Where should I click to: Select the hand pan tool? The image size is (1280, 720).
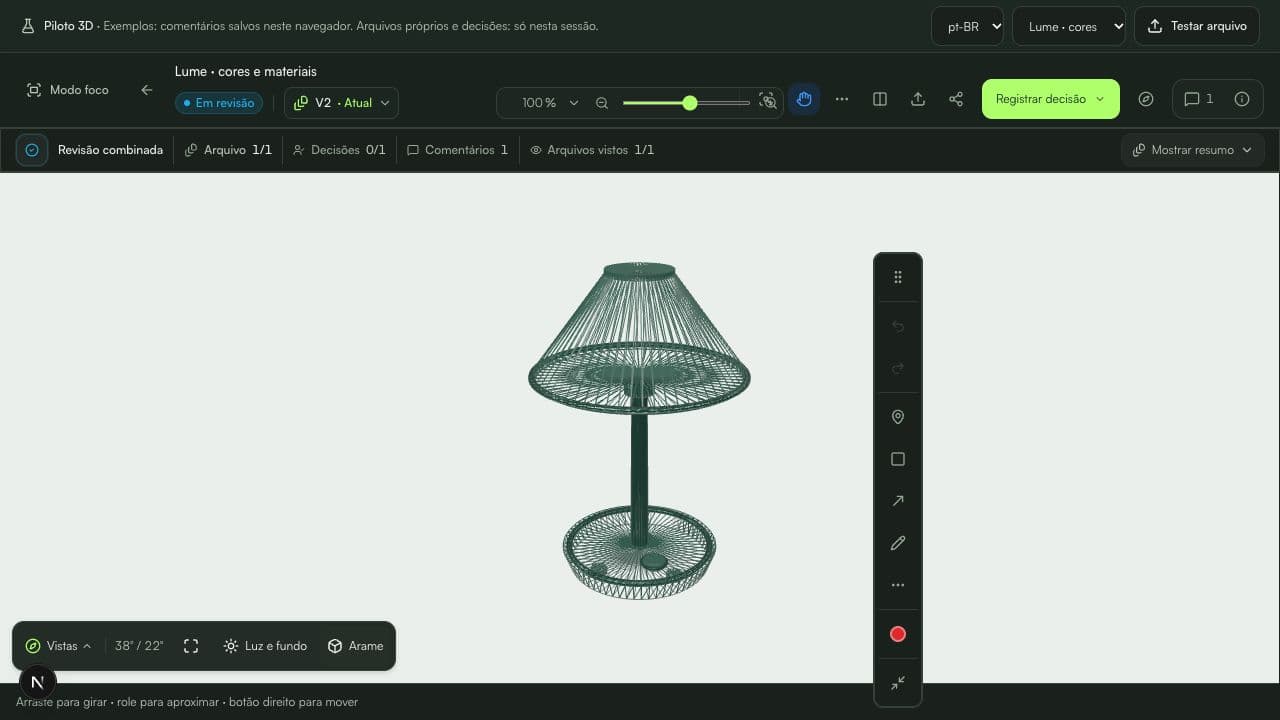pyautogui.click(x=804, y=99)
